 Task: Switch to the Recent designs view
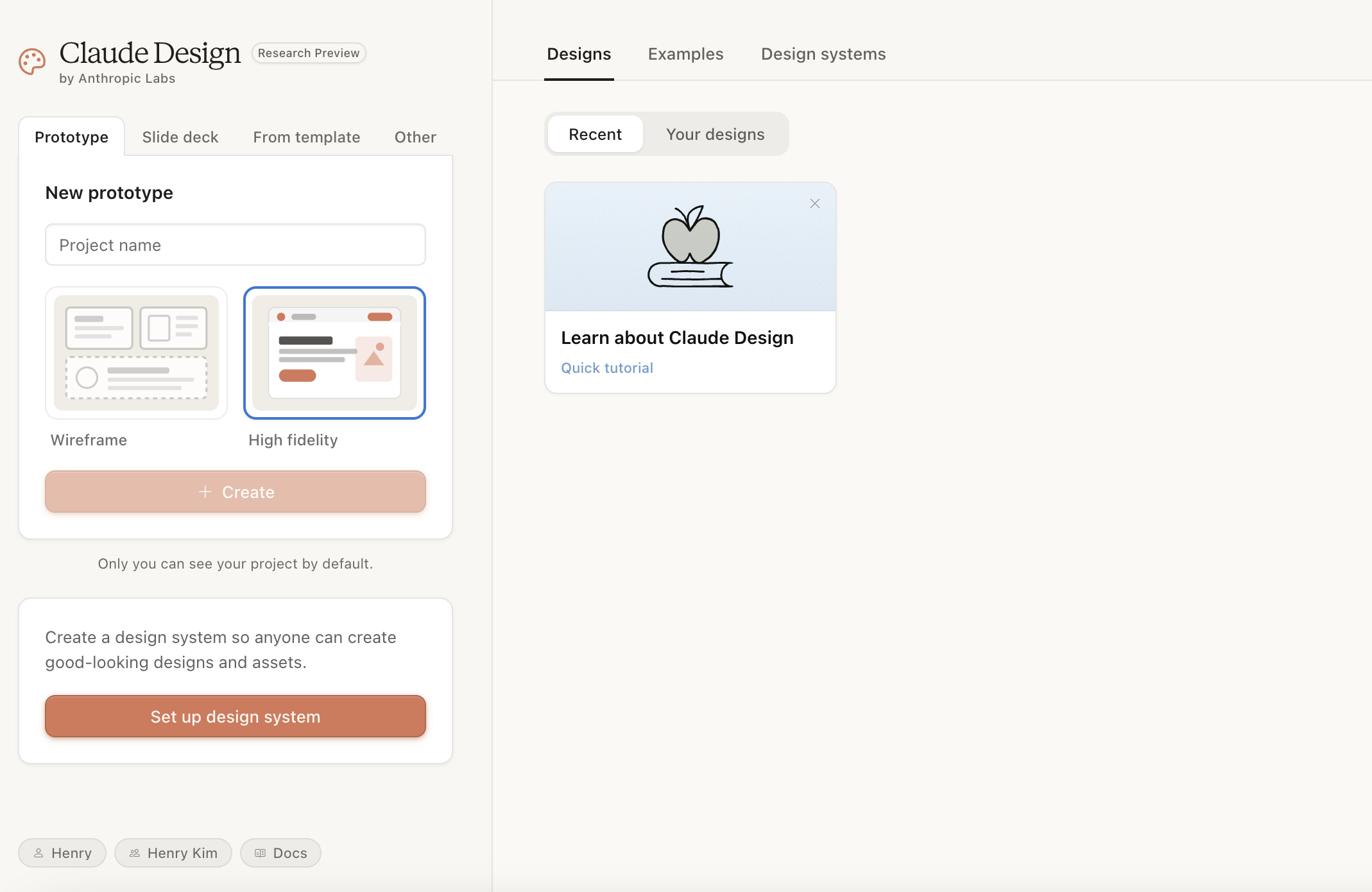point(595,134)
